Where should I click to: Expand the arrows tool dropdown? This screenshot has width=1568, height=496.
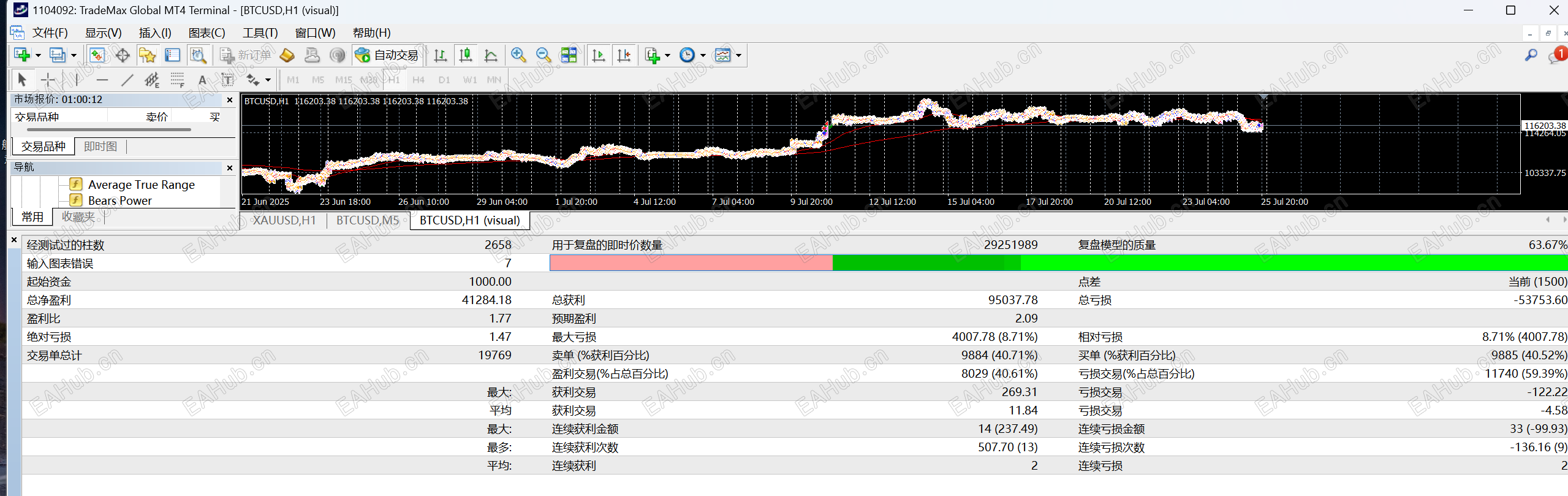pos(268,80)
